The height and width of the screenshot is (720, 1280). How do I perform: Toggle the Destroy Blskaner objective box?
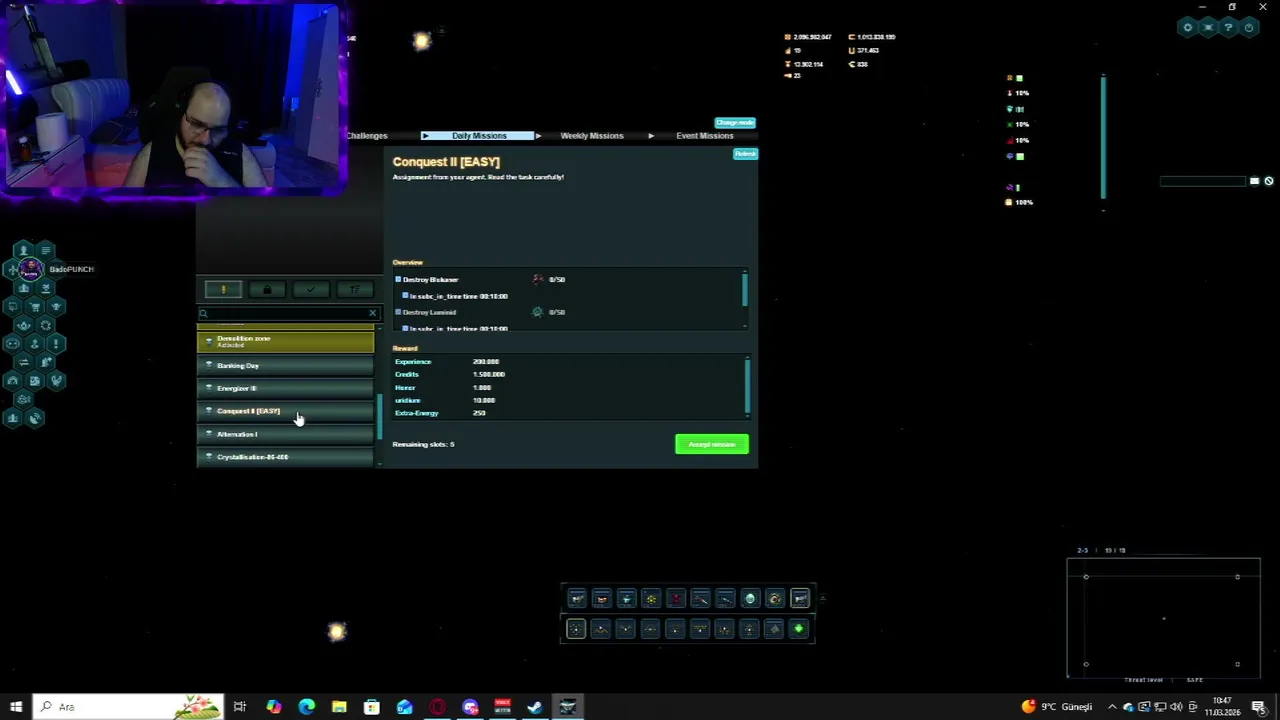pyautogui.click(x=398, y=280)
